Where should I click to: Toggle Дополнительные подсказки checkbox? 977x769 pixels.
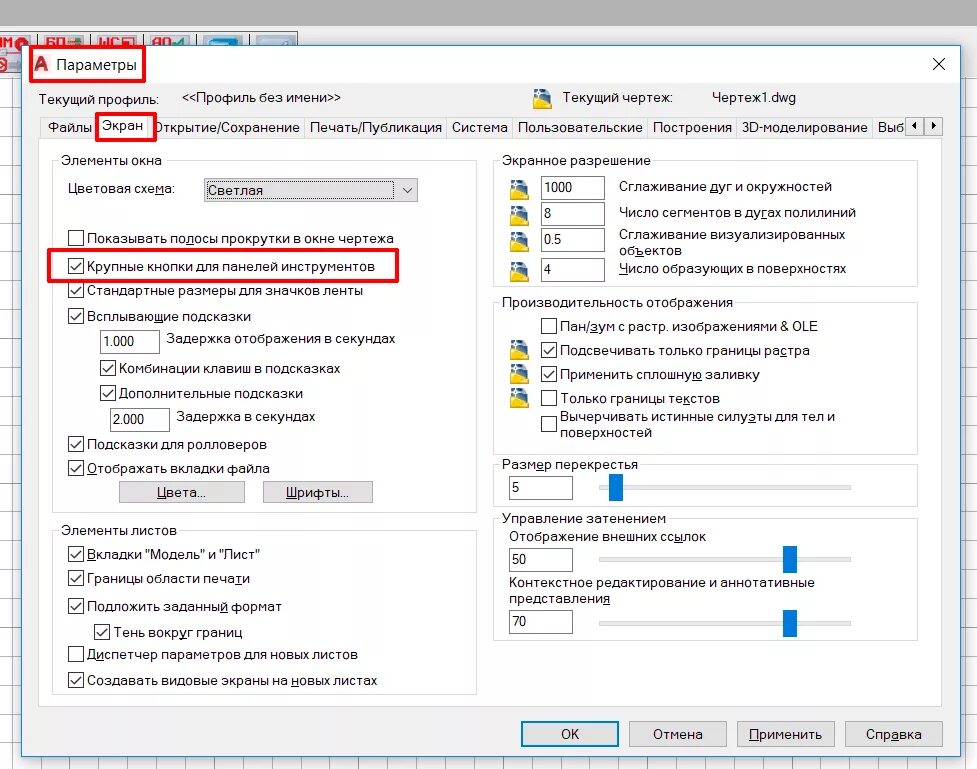(x=108, y=393)
